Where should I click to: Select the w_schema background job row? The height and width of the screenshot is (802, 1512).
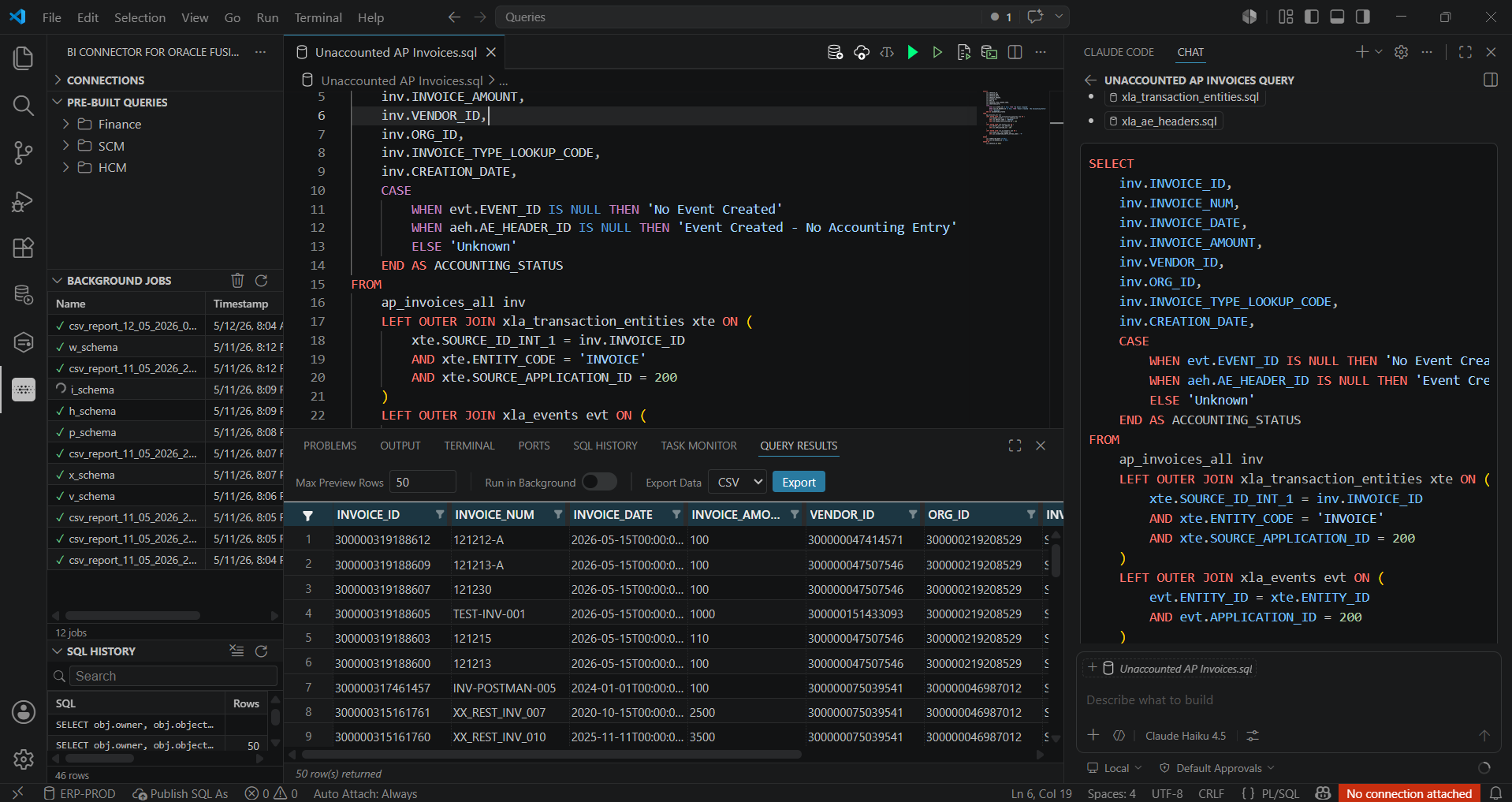[166, 347]
